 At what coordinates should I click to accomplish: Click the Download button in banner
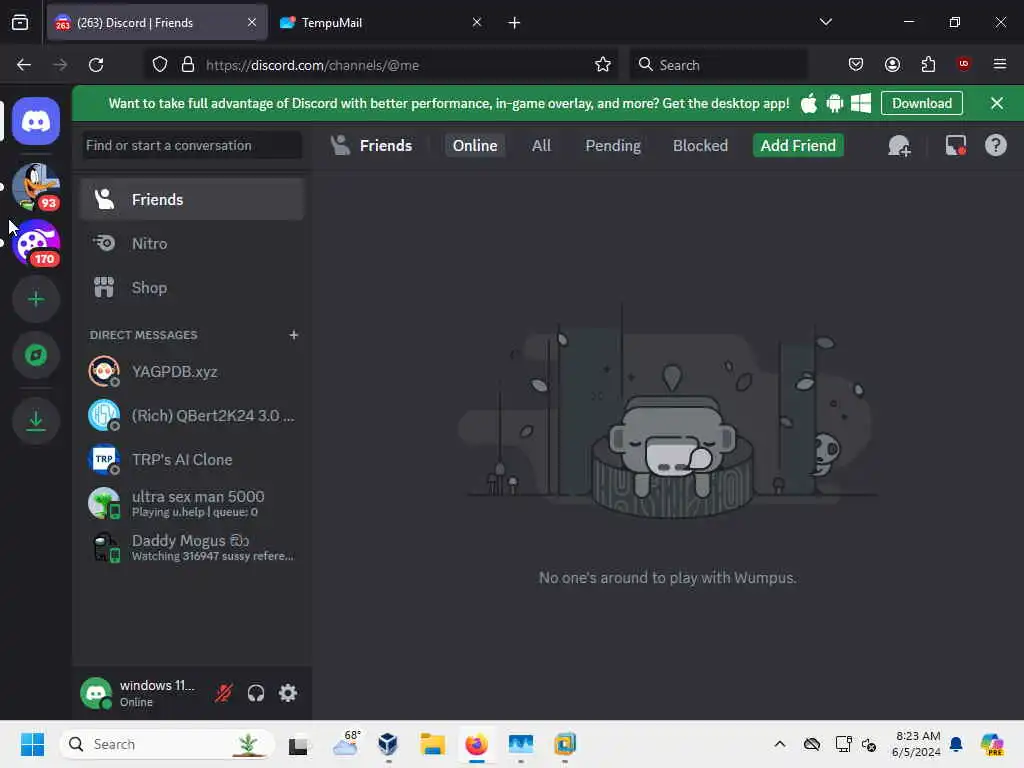click(921, 103)
